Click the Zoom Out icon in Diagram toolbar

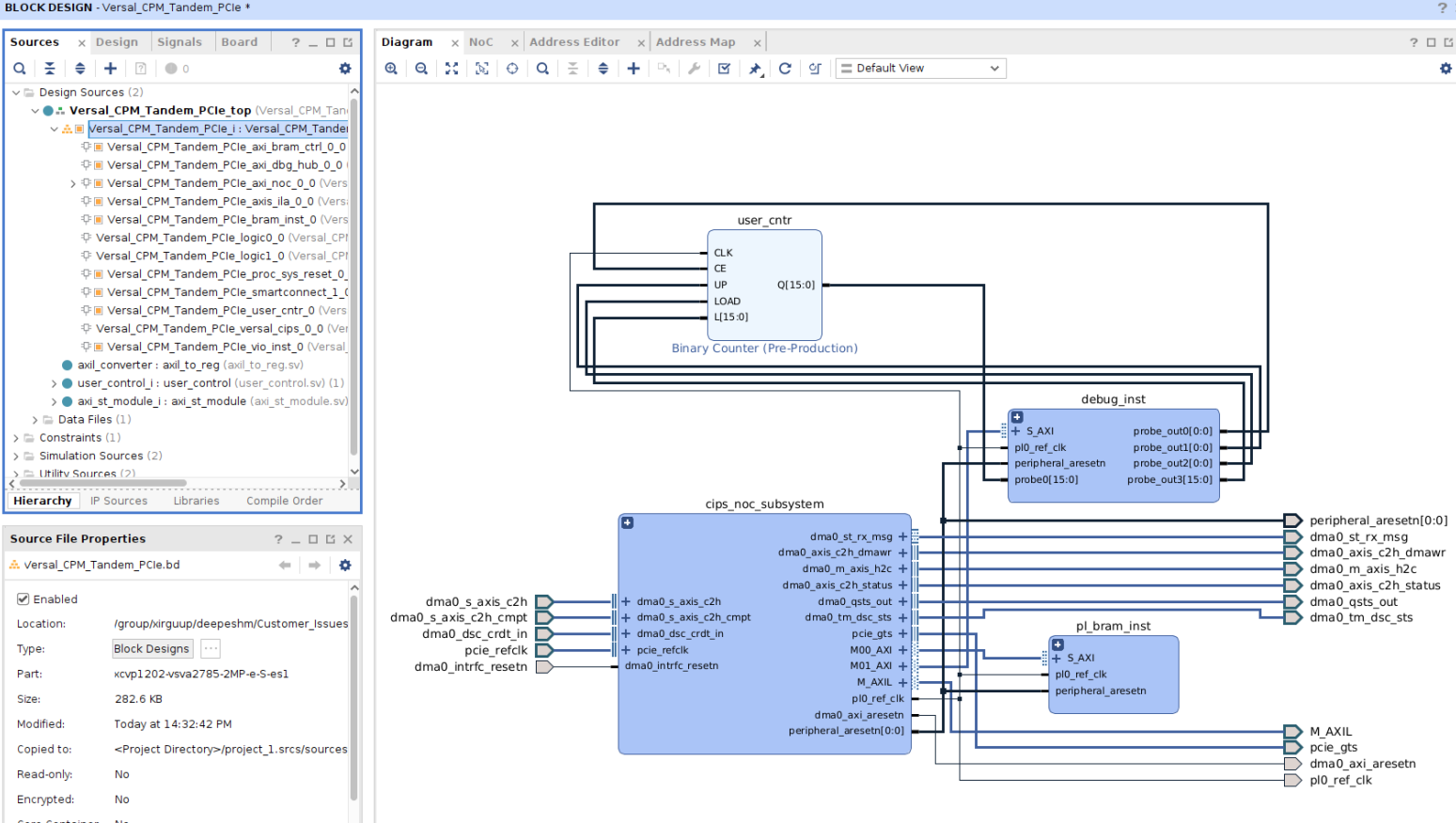[x=420, y=68]
